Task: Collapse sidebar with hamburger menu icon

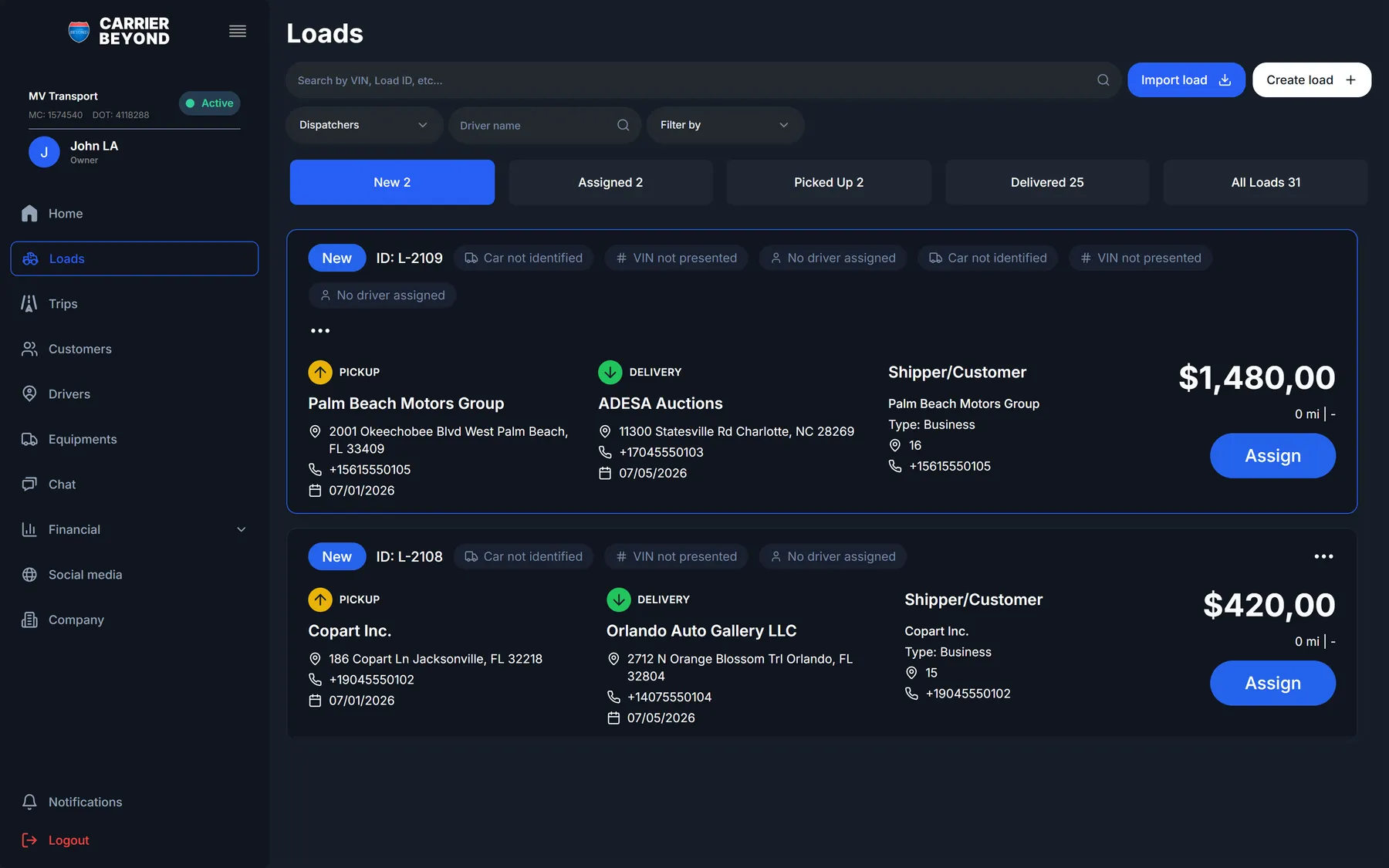Action: (238, 32)
